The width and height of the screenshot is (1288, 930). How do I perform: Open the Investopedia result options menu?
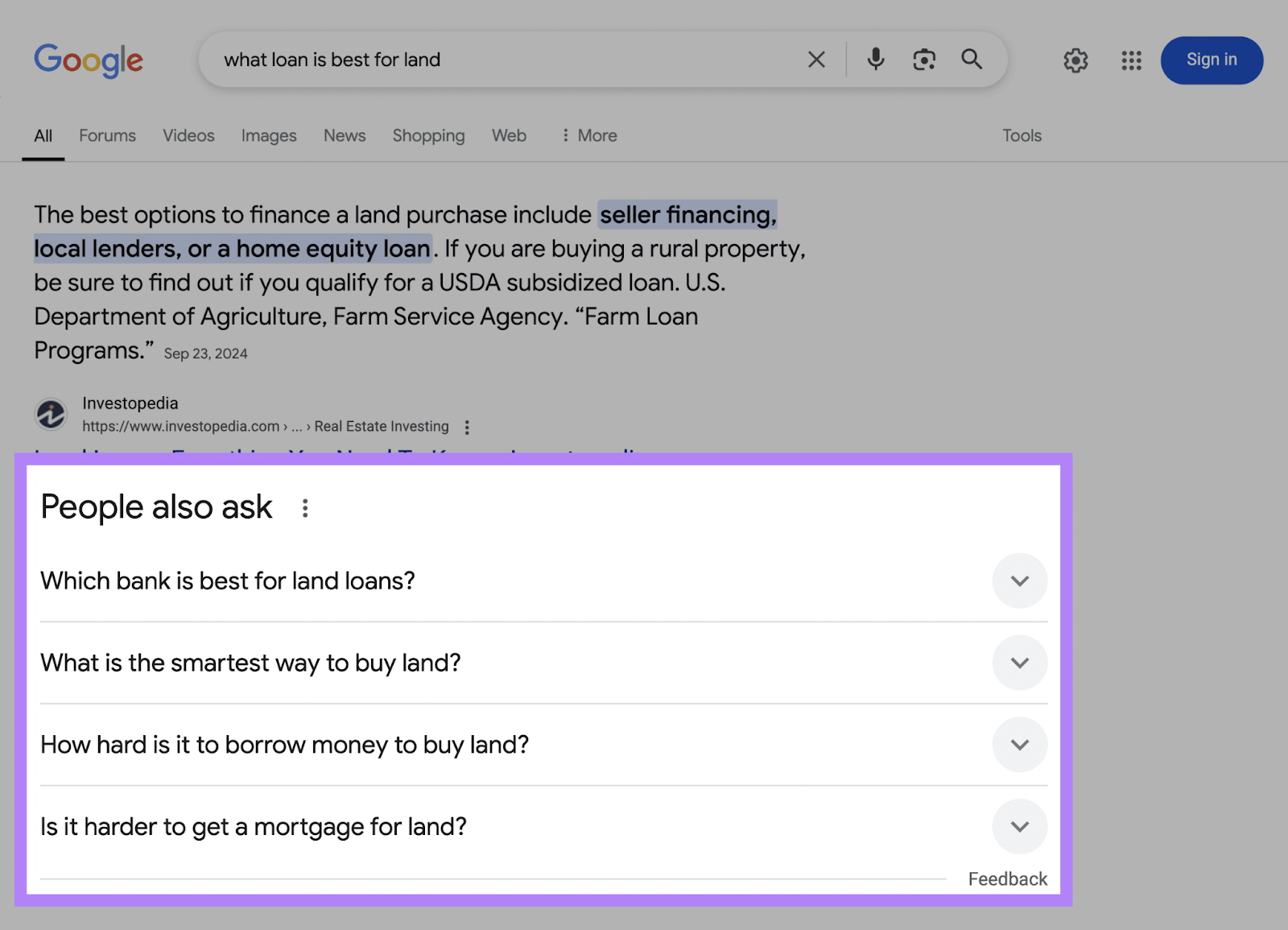pos(467,427)
